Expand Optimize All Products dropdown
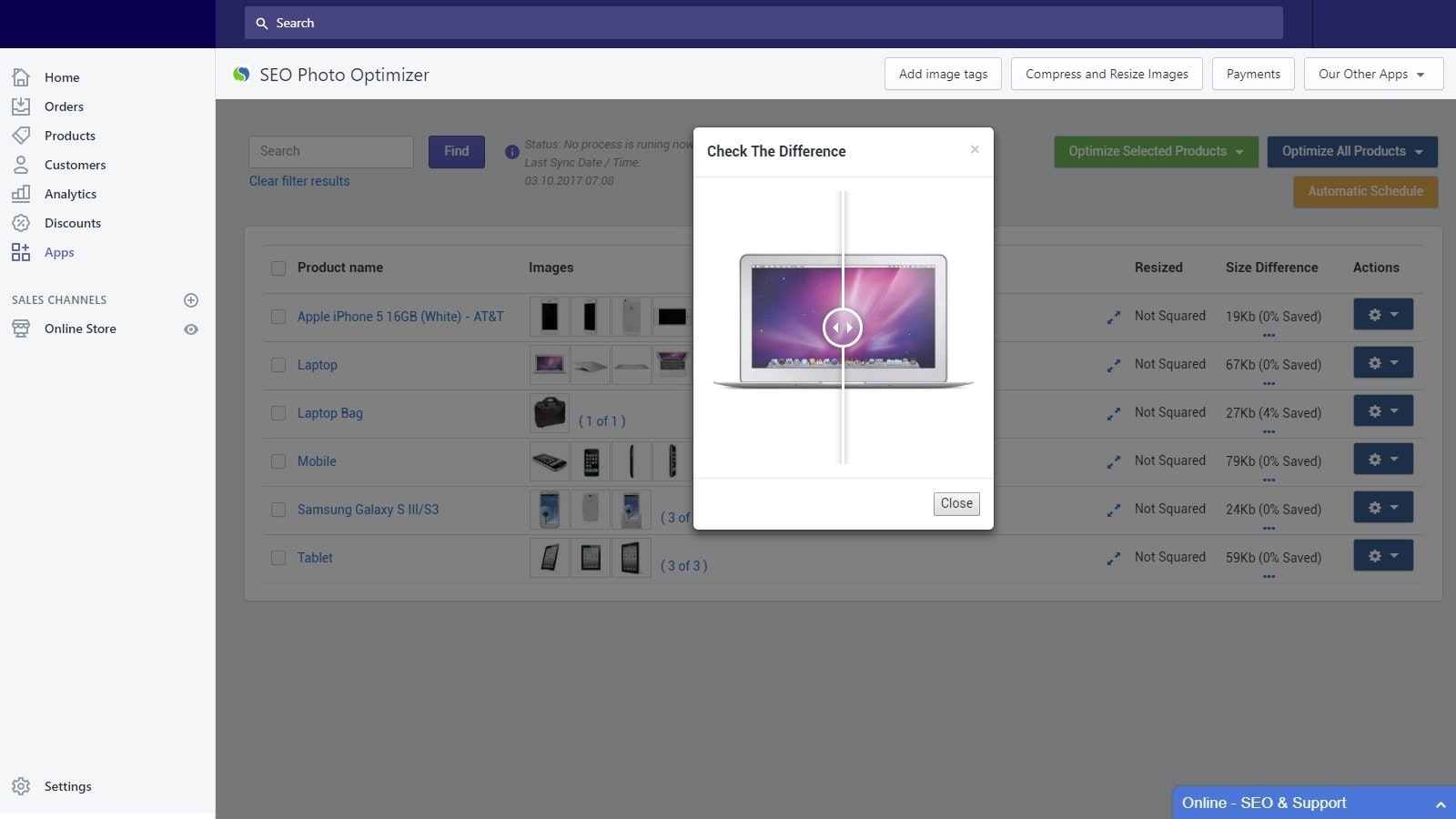The width and height of the screenshot is (1456, 819). (1352, 152)
